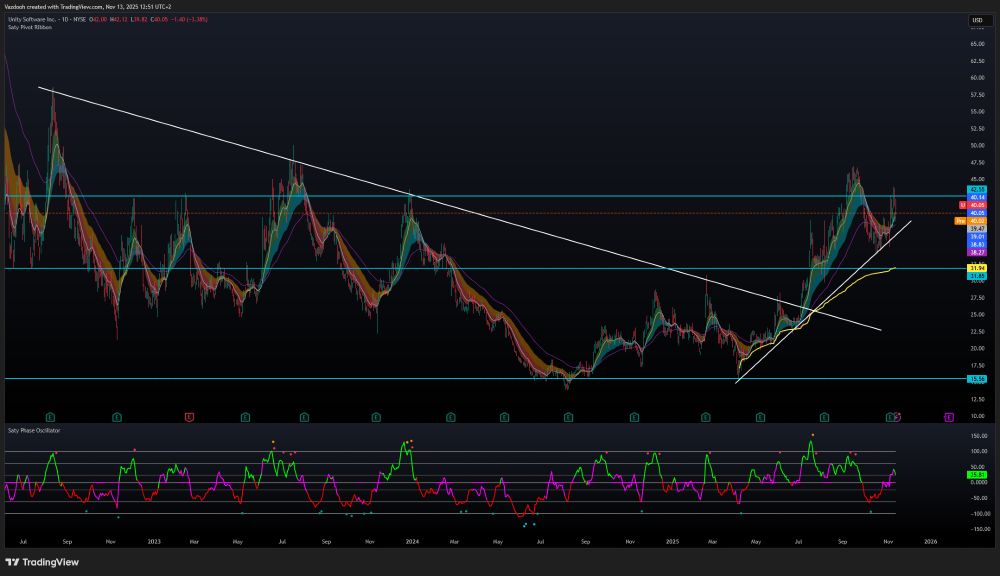Click the 2023 label on time axis

click(x=154, y=542)
